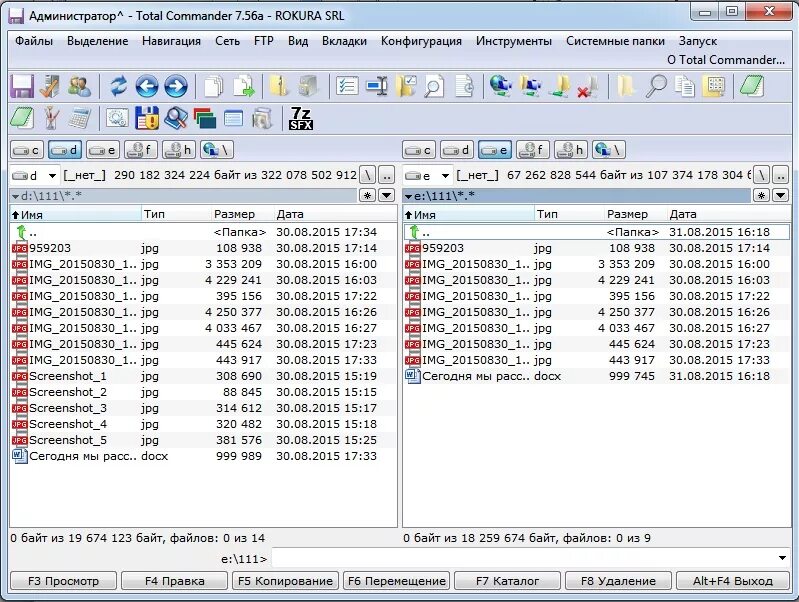Open right panel directory history arrow button
Screen dimensions: 799x602
click(780, 195)
